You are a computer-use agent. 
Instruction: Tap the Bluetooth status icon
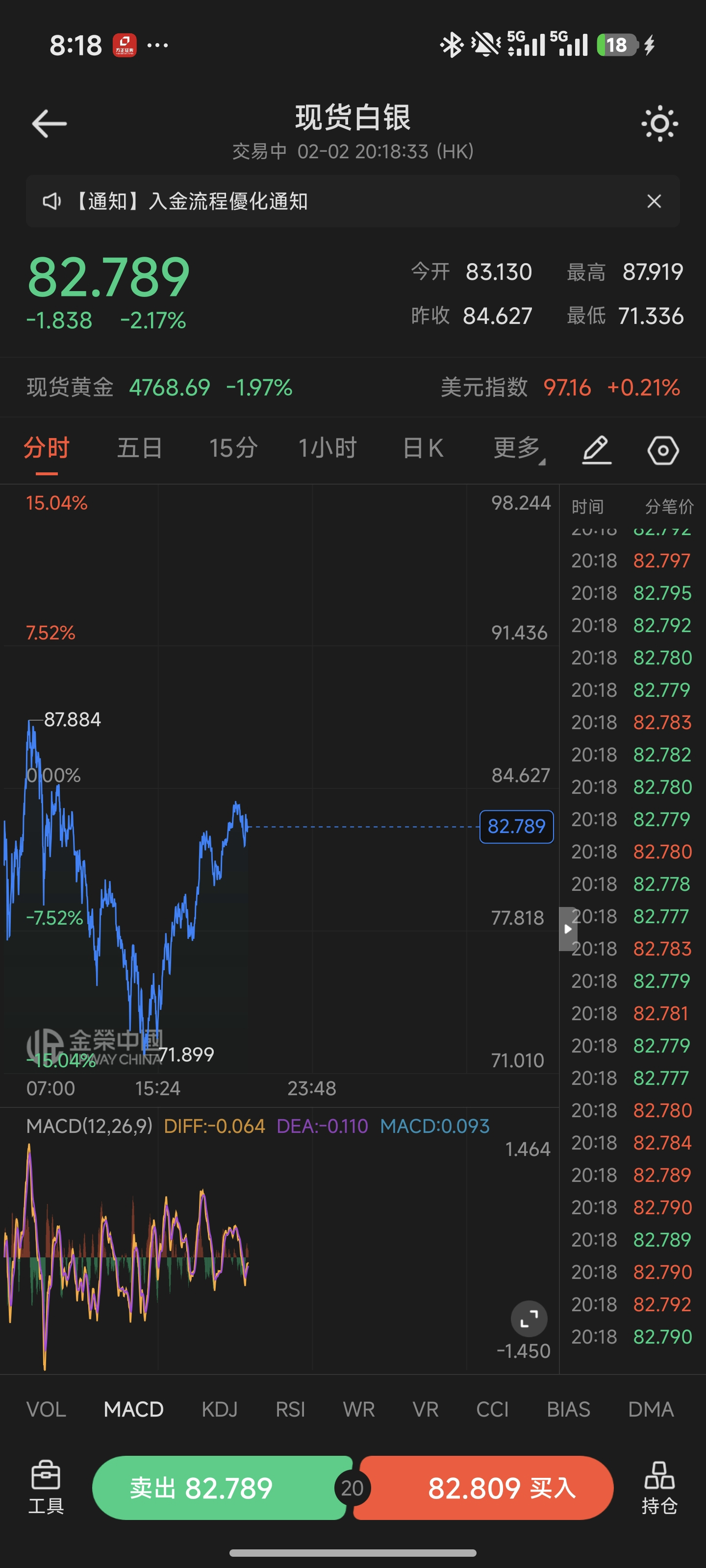coord(452,45)
